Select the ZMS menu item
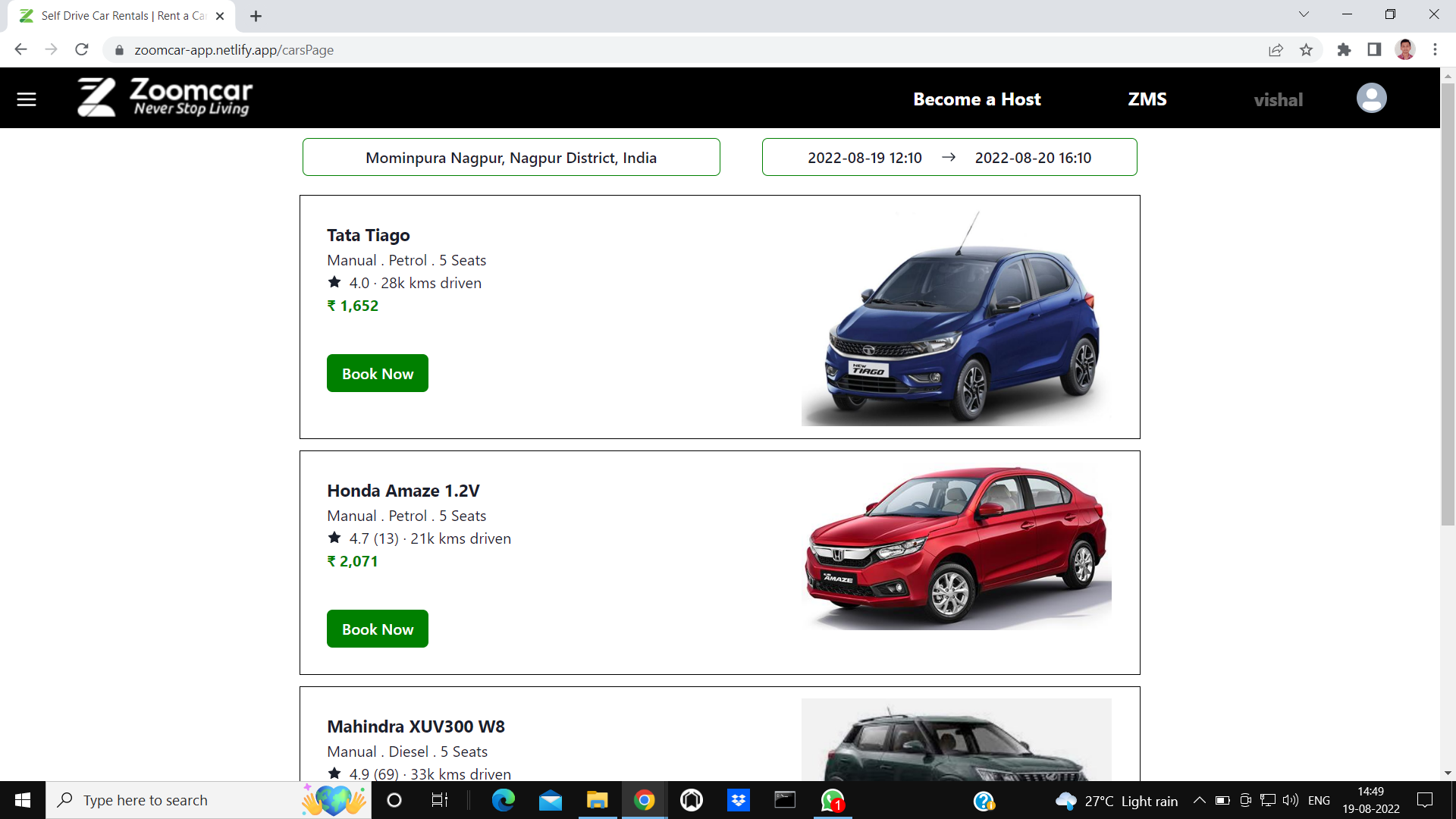This screenshot has width=1456, height=819. point(1147,99)
